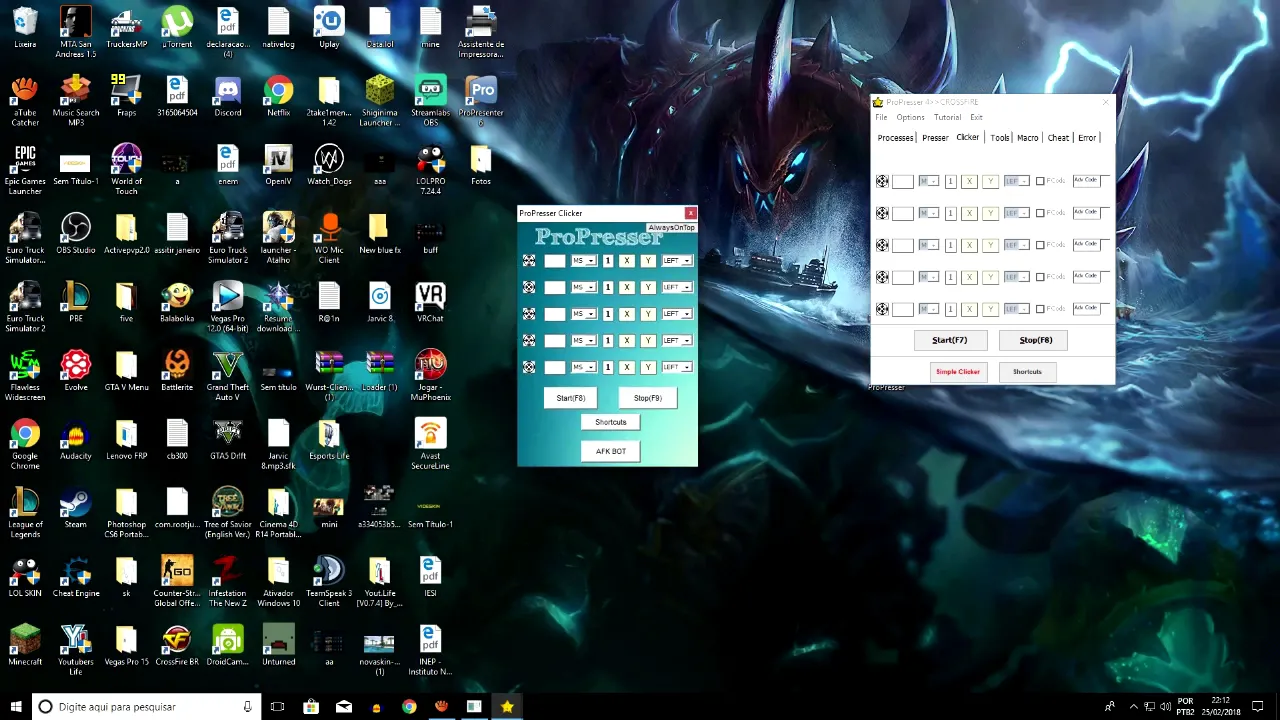
Task: Switch to the Presser tab
Action: (935, 138)
